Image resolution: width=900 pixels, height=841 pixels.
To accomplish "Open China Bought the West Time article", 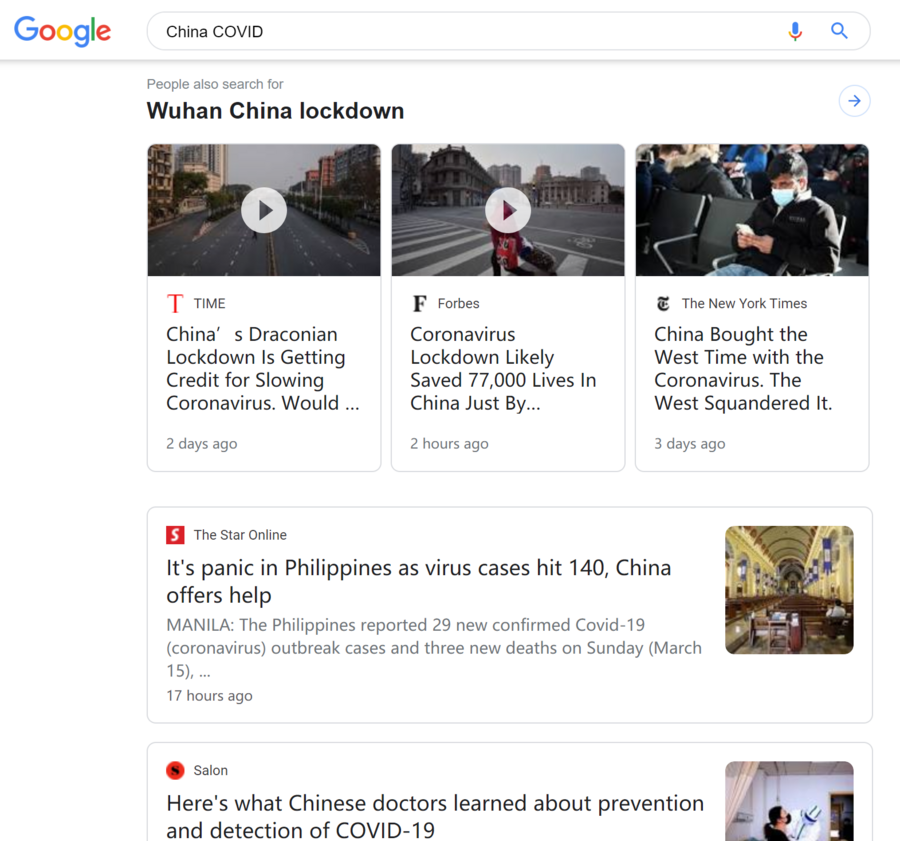I will pyautogui.click(x=743, y=369).
